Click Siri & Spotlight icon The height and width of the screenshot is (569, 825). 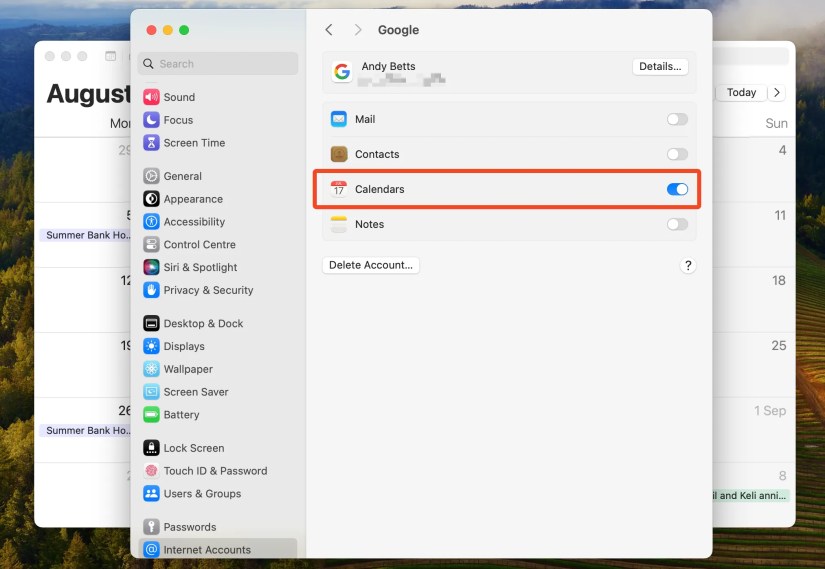[x=151, y=267]
